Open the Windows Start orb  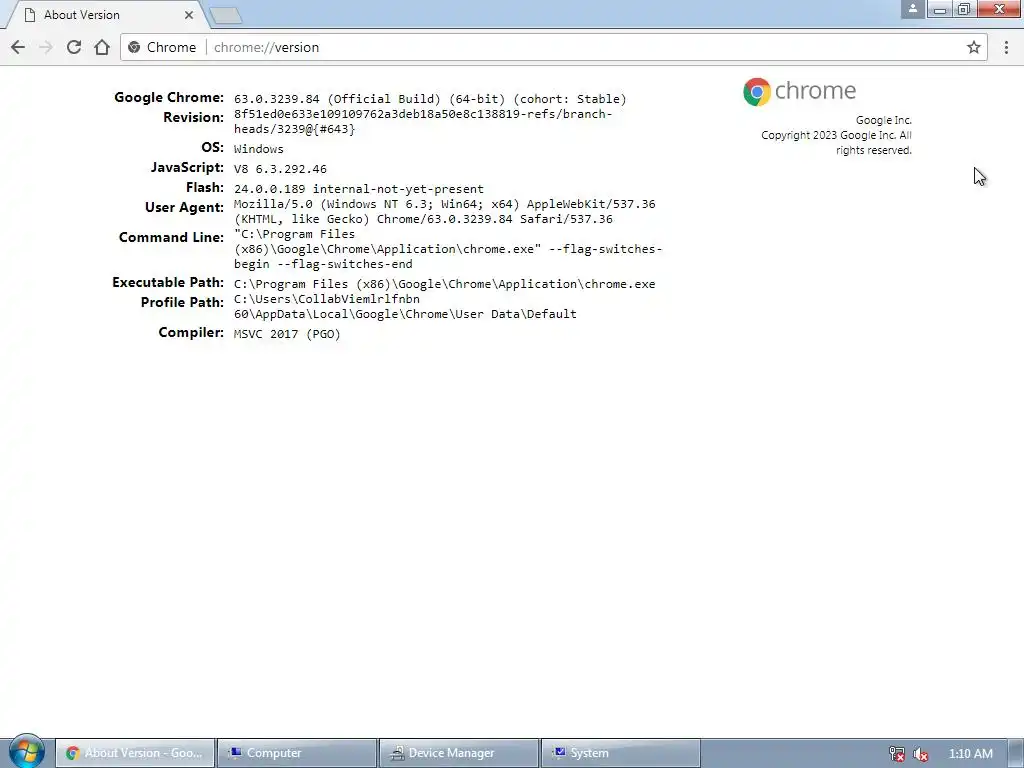click(26, 752)
